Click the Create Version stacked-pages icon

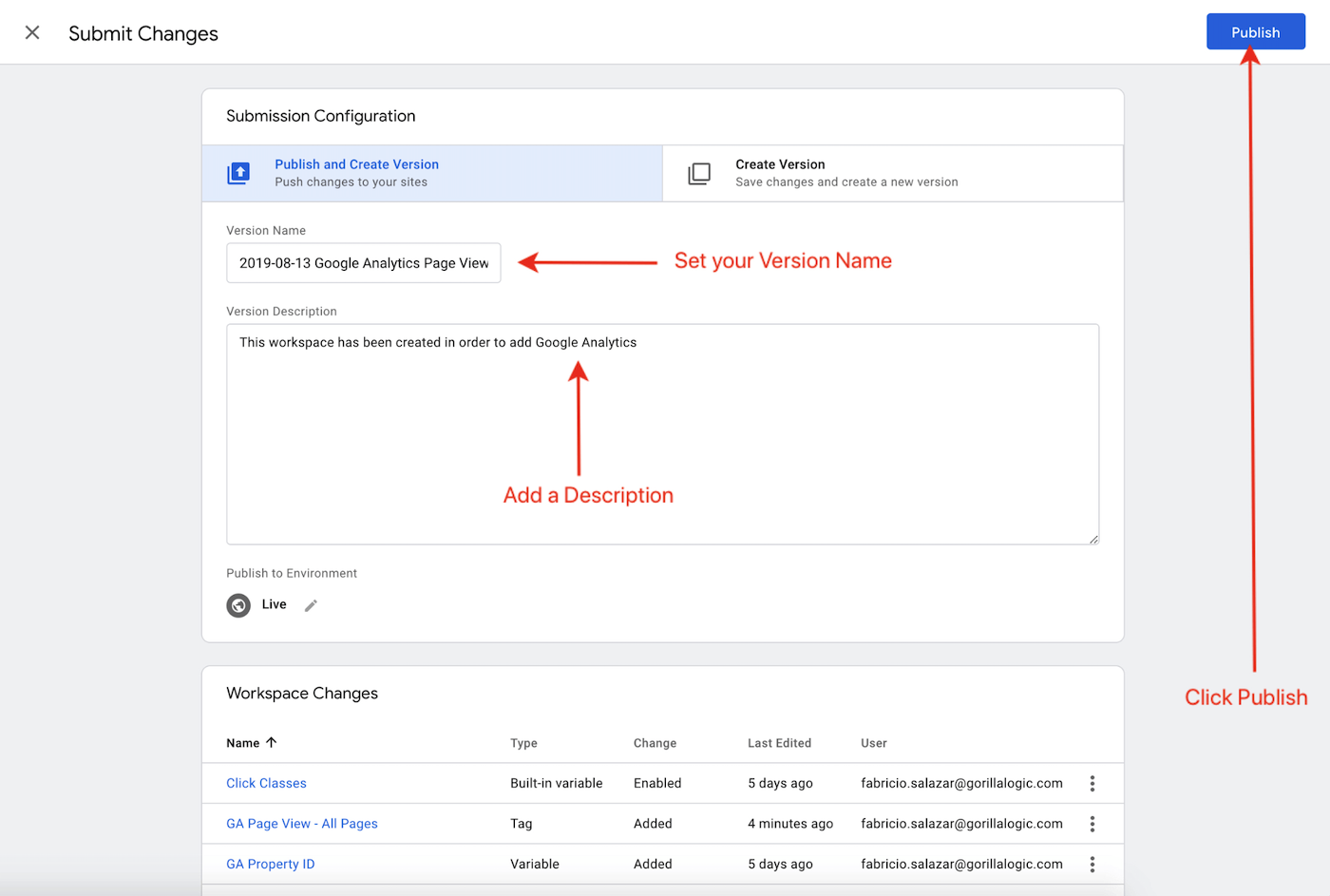coord(699,173)
